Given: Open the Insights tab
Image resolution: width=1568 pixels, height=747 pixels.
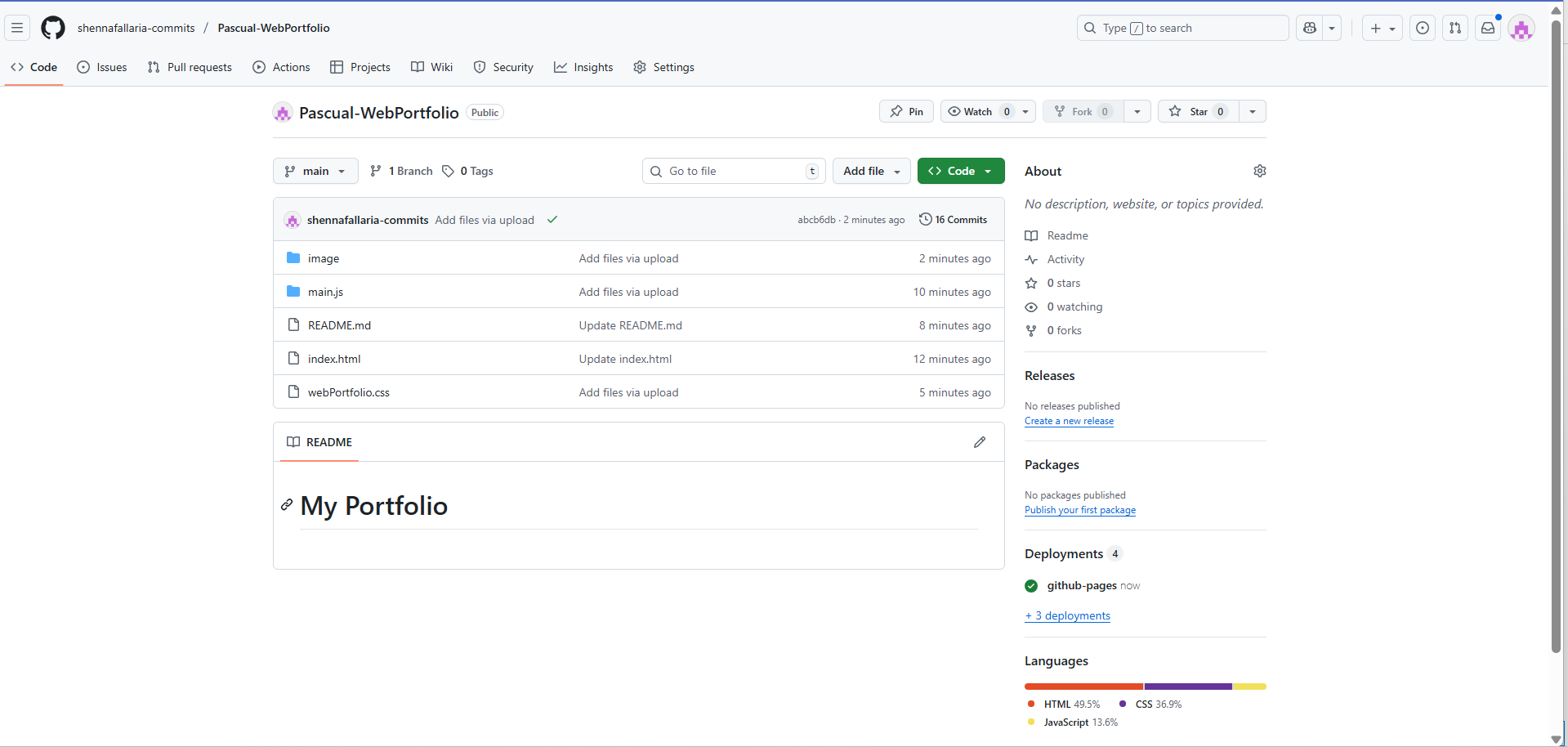Looking at the screenshot, I should pyautogui.click(x=583, y=67).
